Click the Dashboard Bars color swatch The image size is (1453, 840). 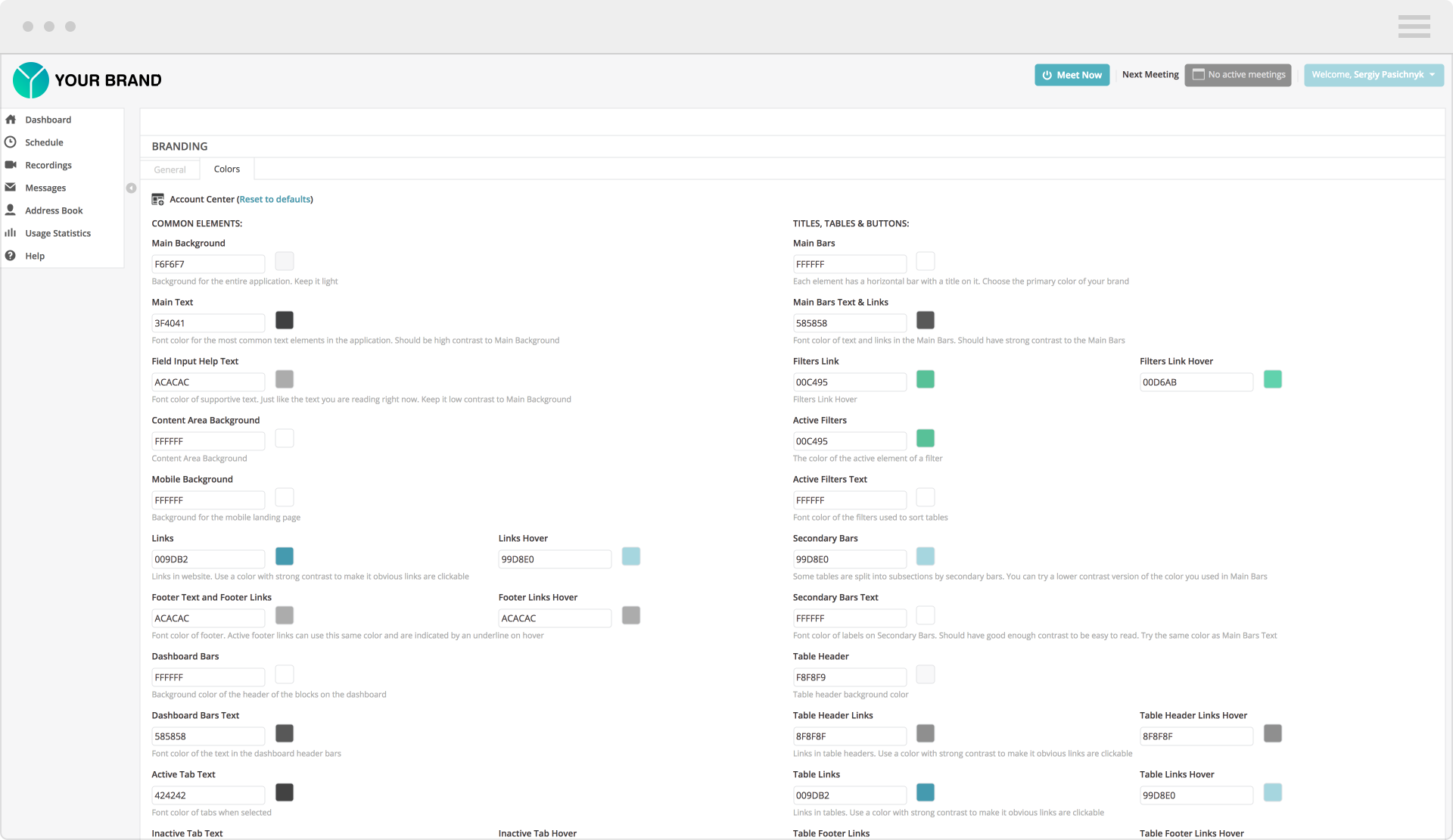(x=285, y=674)
